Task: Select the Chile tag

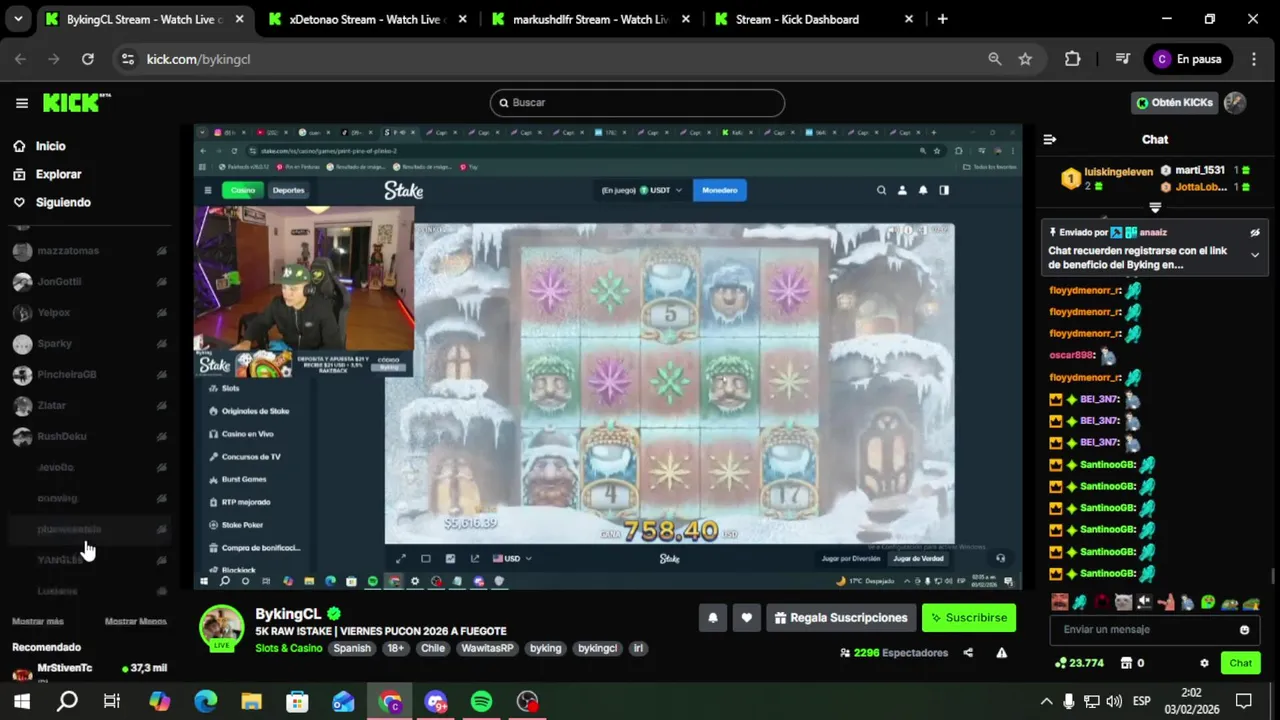Action: (x=433, y=648)
